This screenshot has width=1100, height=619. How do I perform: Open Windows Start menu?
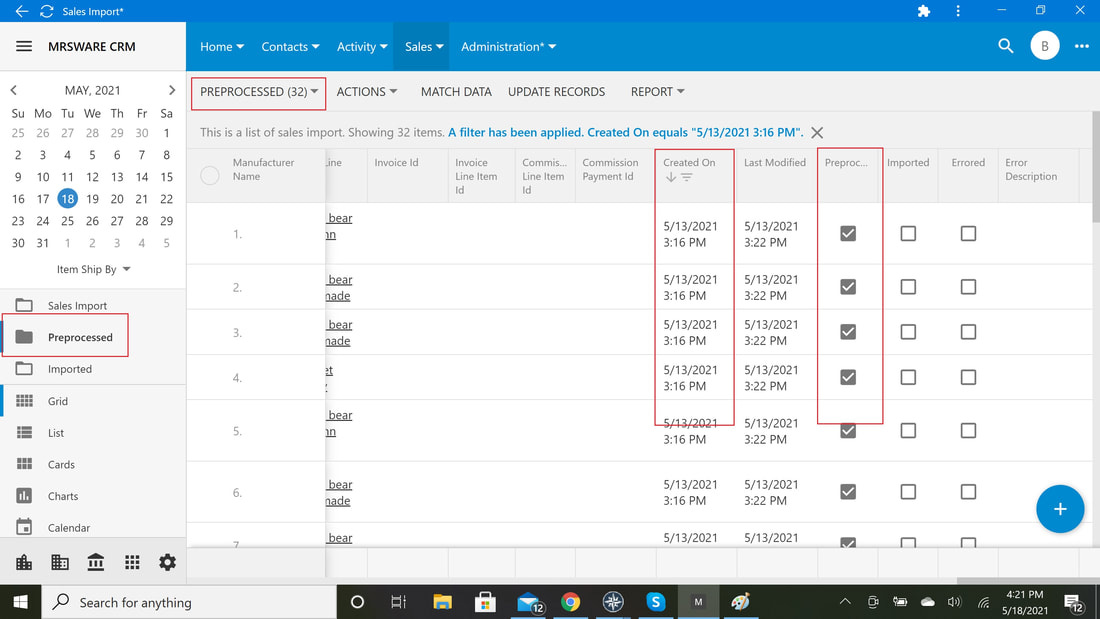point(20,602)
